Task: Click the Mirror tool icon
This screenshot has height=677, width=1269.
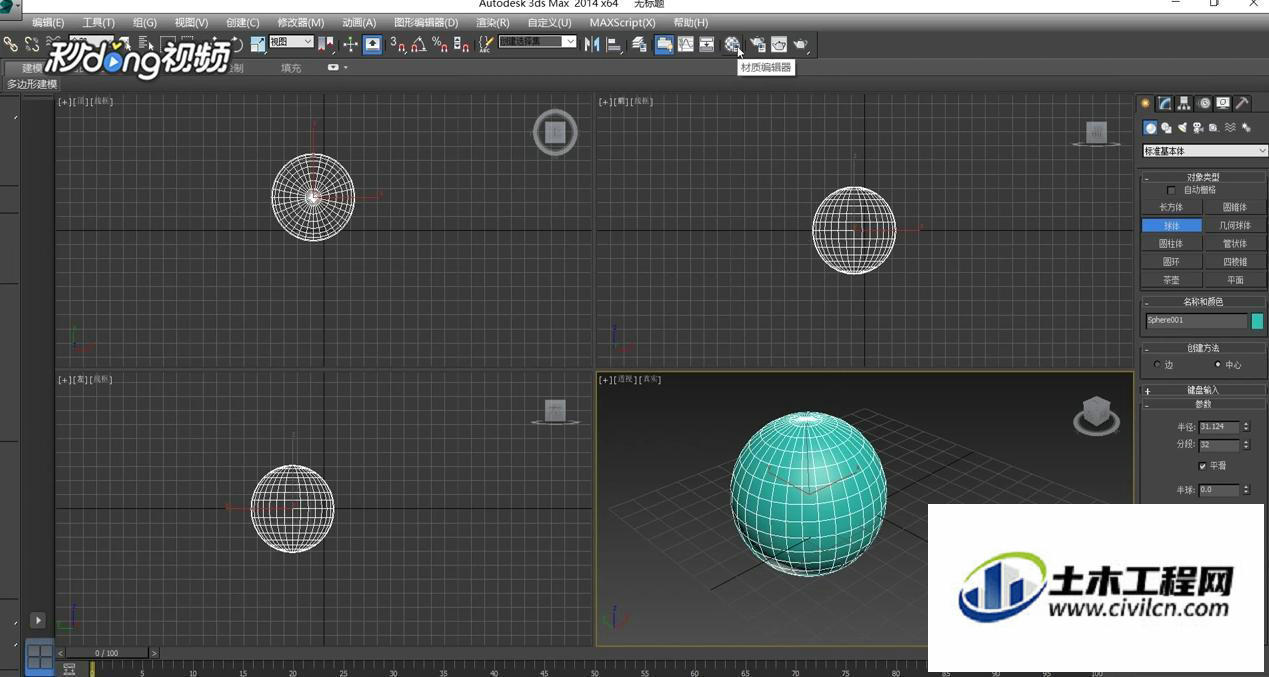Action: click(591, 44)
